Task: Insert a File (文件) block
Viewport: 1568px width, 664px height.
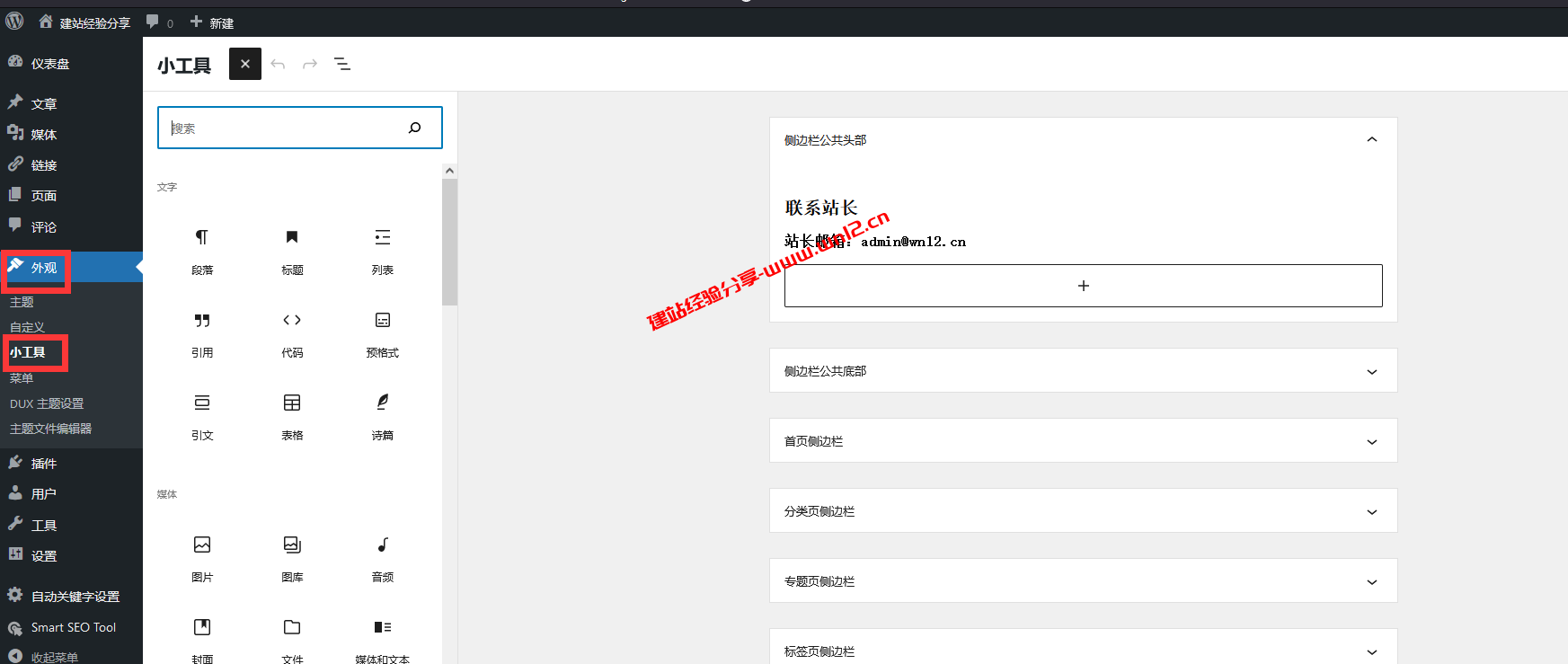Action: [x=292, y=638]
